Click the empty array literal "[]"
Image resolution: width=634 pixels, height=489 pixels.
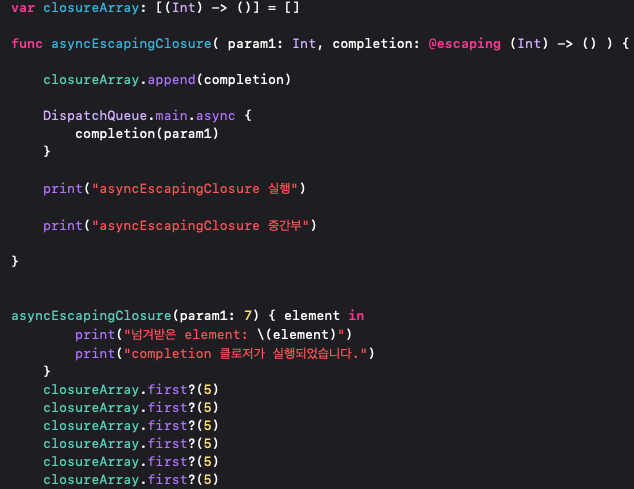[292, 8]
